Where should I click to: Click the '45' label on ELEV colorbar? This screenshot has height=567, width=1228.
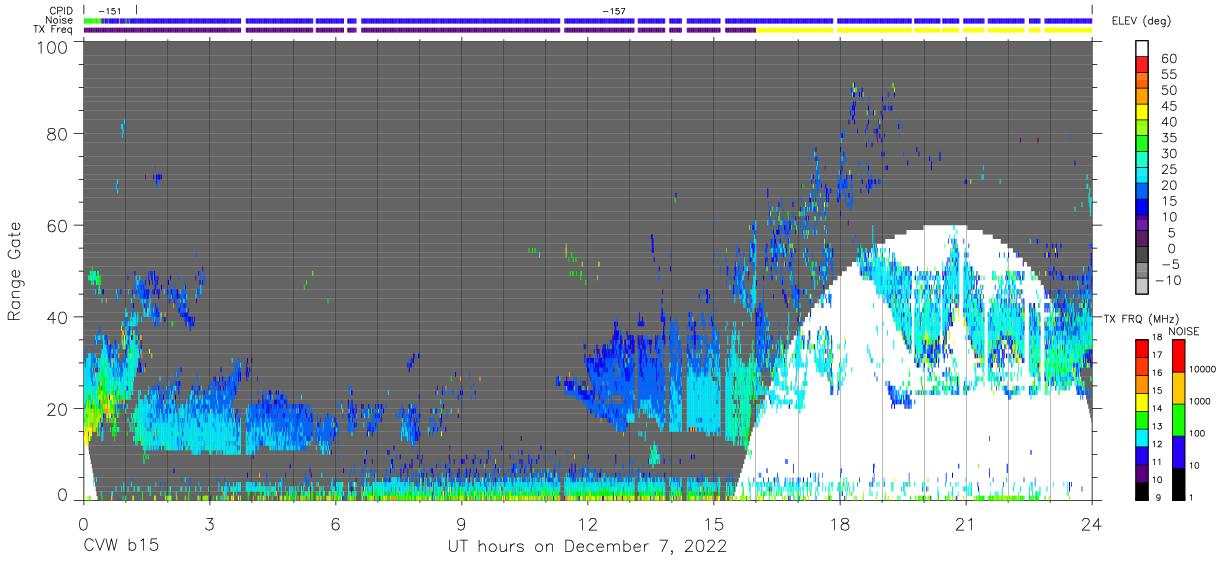tap(1168, 106)
